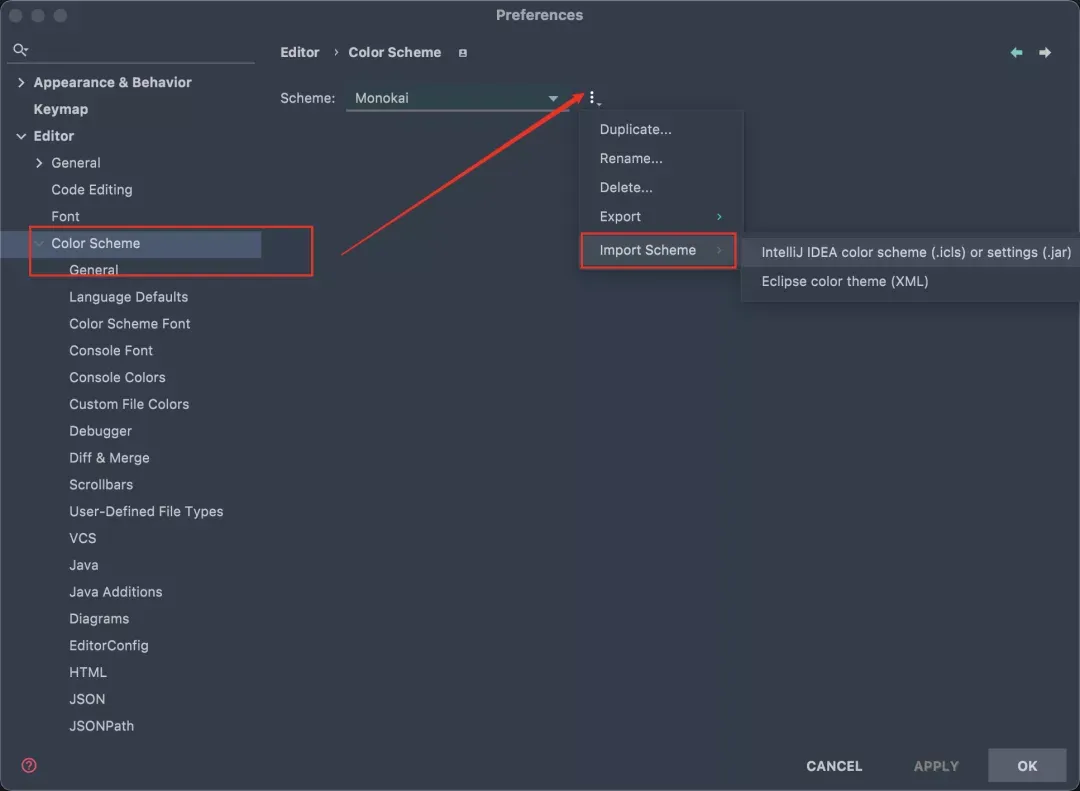Click the search magnifier icon
The image size is (1080, 791).
20,50
